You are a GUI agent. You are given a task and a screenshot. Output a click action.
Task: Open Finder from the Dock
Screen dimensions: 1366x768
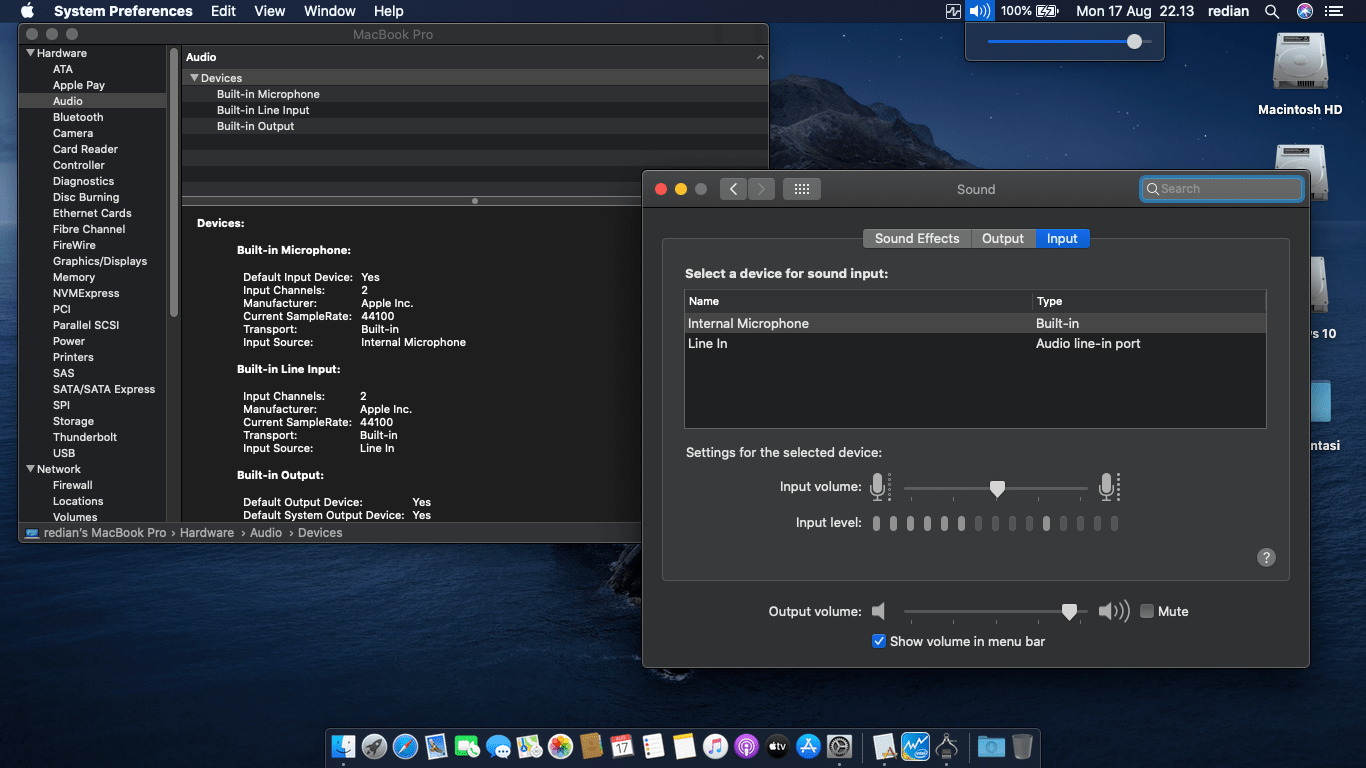(344, 746)
